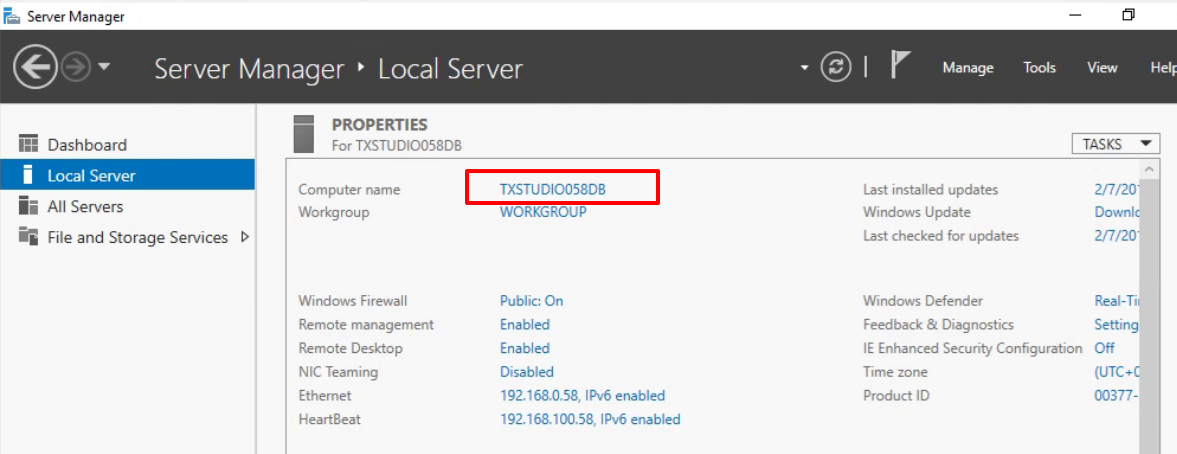Click Remote Desktop Enabled link
The image size is (1177, 454).
pos(525,348)
